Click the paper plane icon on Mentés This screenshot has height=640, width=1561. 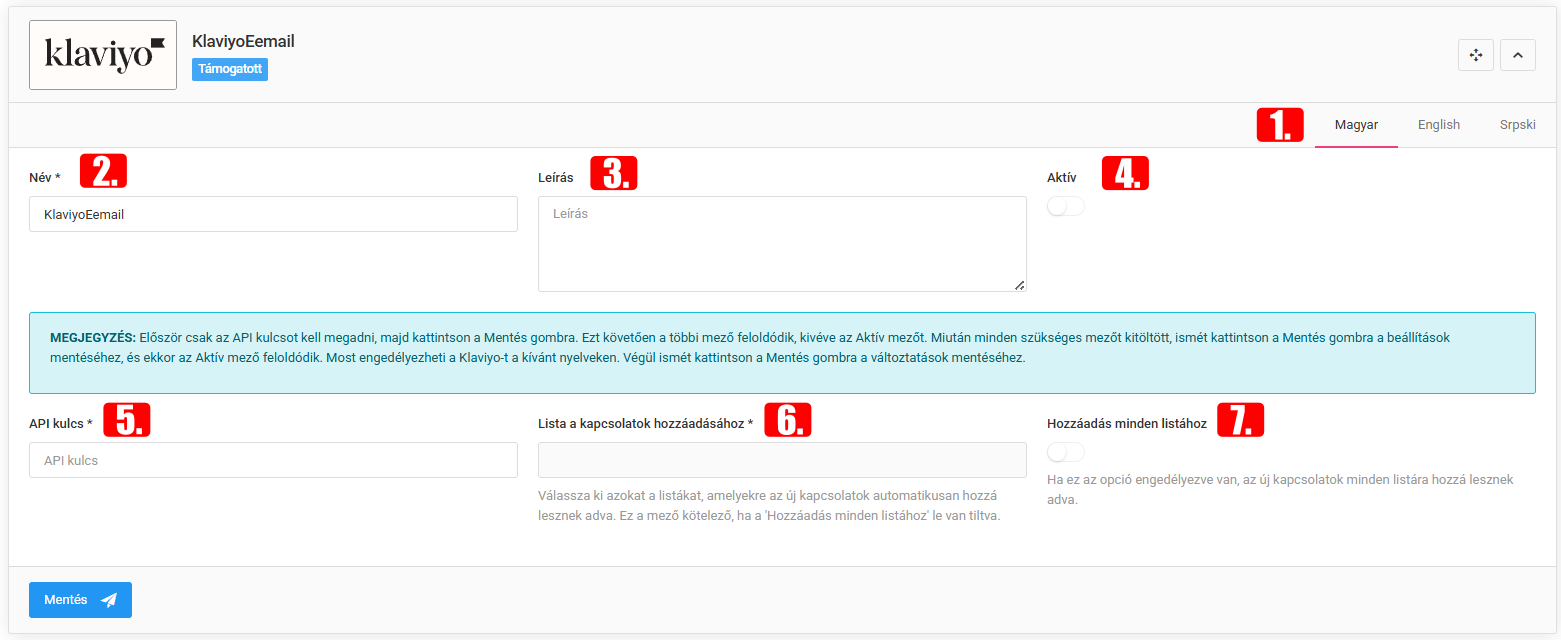[109, 600]
